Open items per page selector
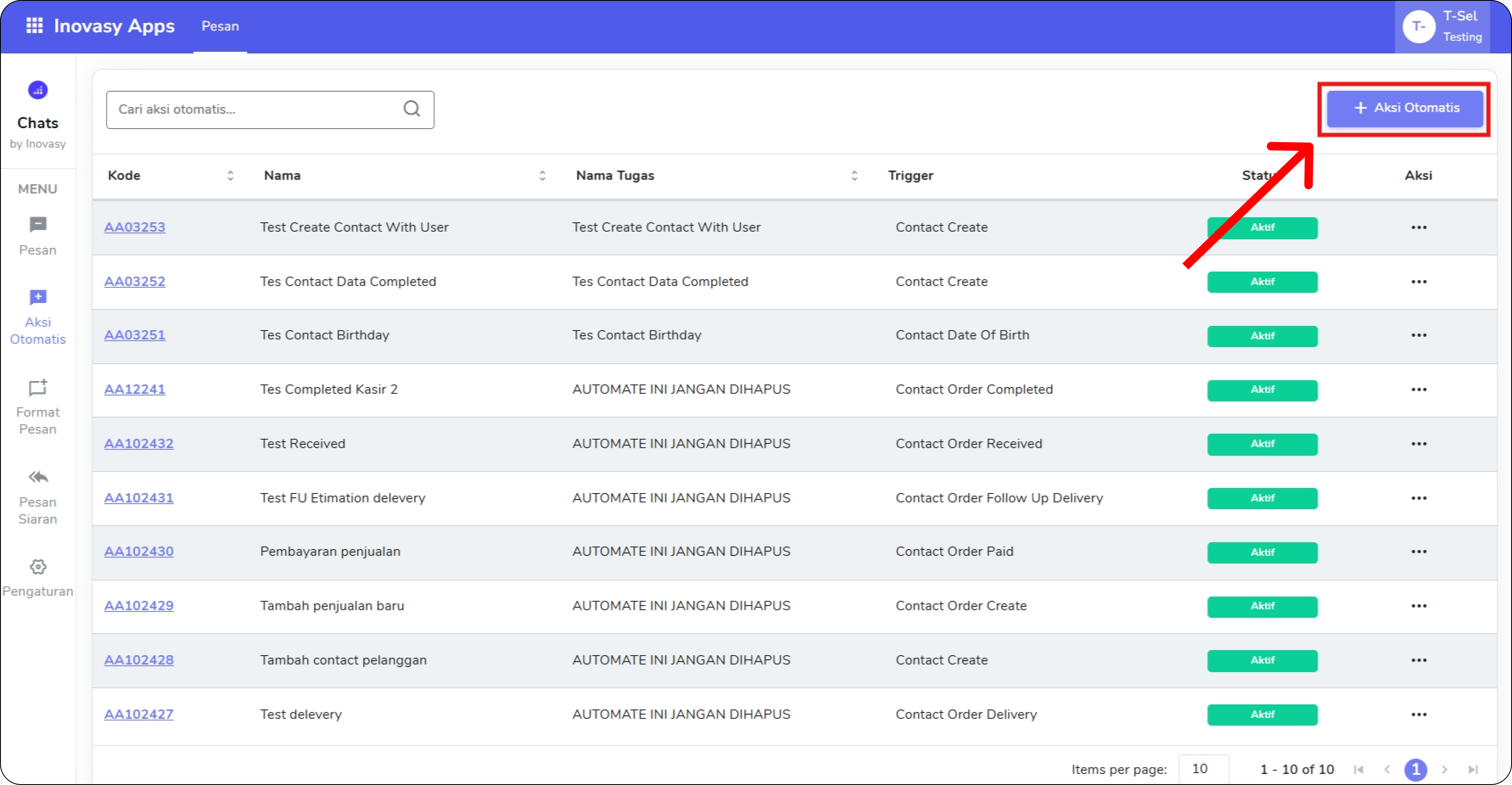The height and width of the screenshot is (785, 1512). pyautogui.click(x=1203, y=768)
